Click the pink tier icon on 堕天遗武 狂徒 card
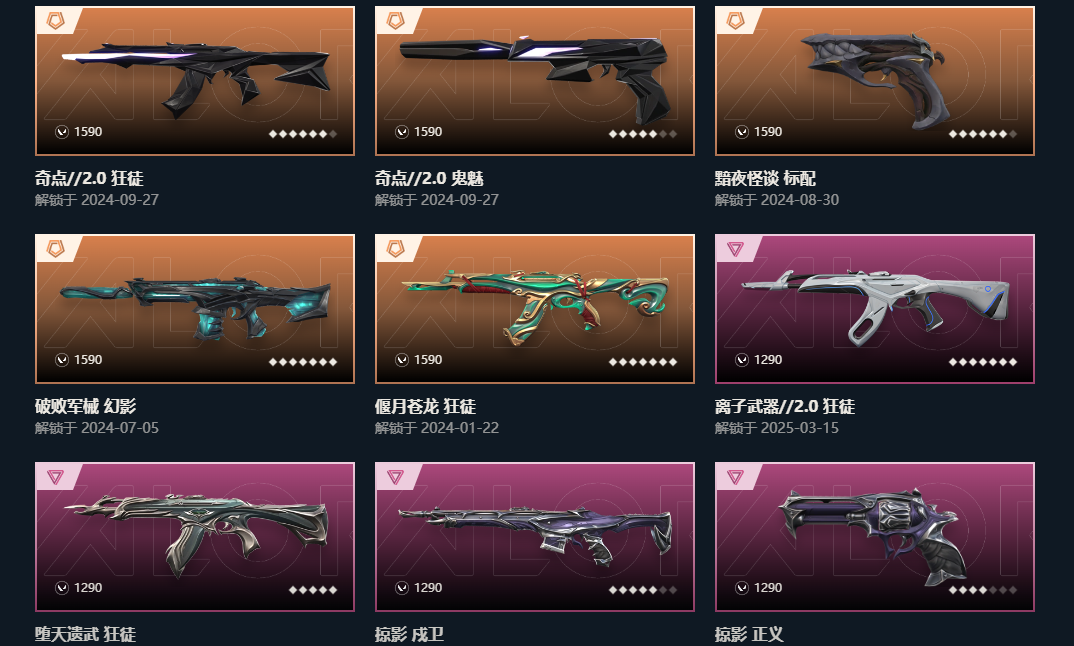 coord(55,477)
